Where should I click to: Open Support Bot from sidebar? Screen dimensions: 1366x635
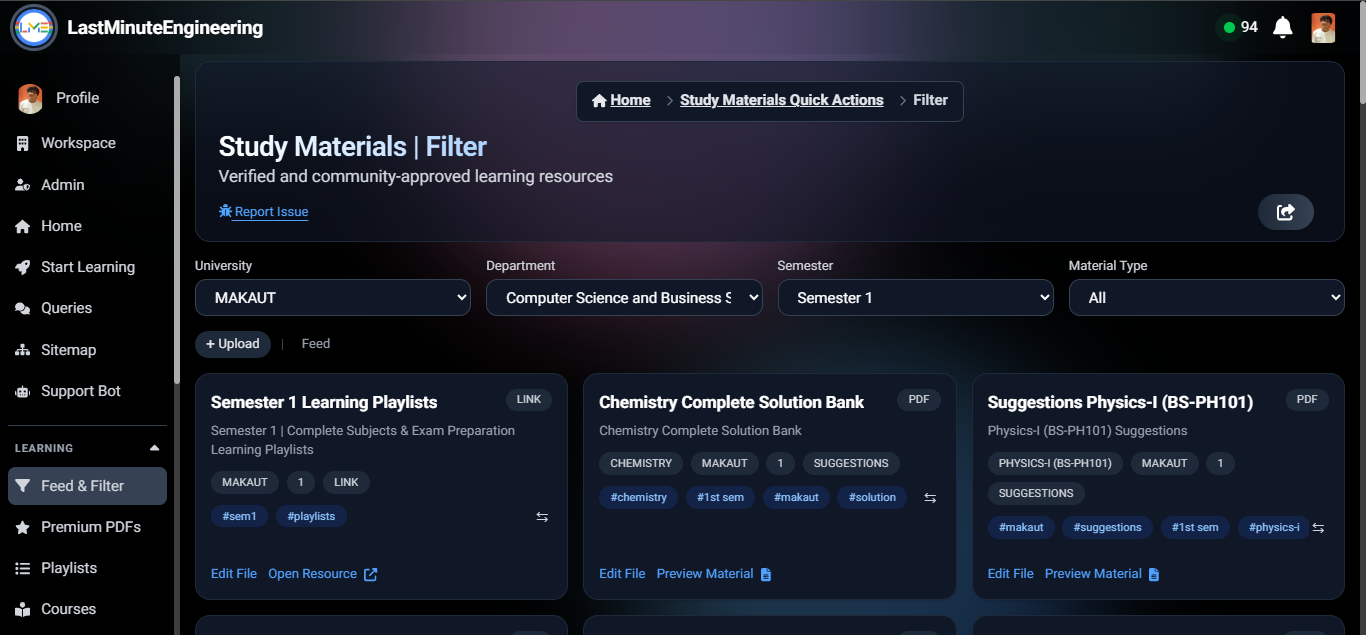80,391
